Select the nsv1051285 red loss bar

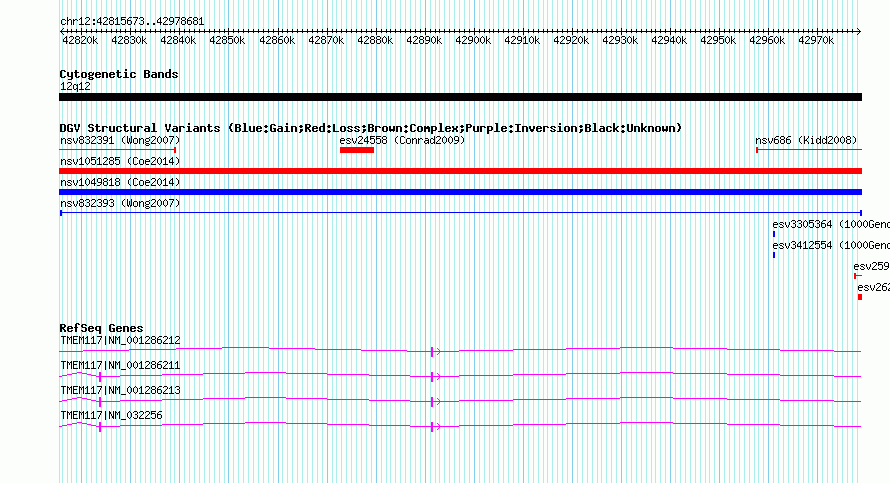click(460, 171)
